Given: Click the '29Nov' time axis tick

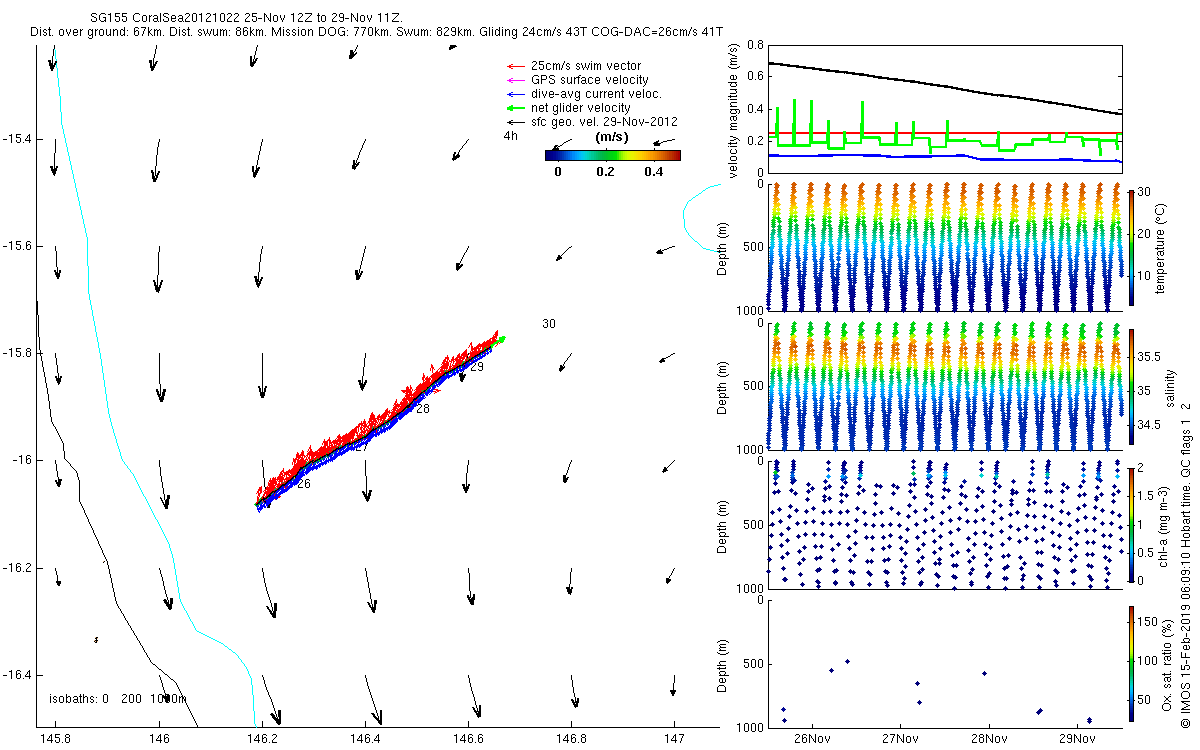Looking at the screenshot, I should [x=1077, y=739].
